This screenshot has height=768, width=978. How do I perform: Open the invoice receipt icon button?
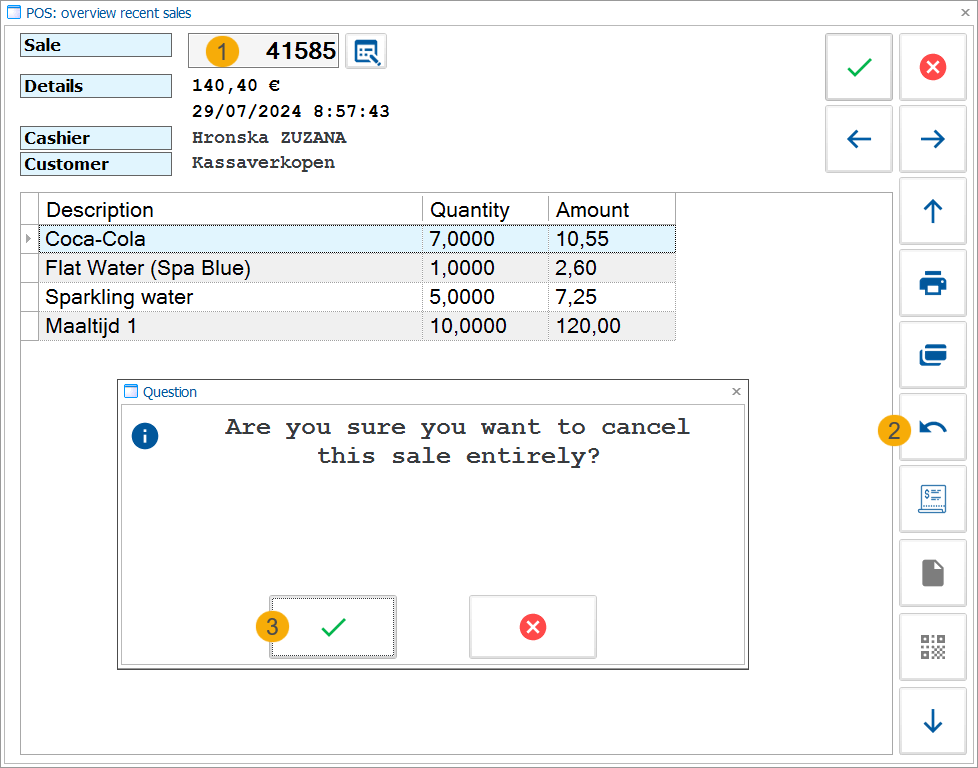pyautogui.click(x=932, y=500)
